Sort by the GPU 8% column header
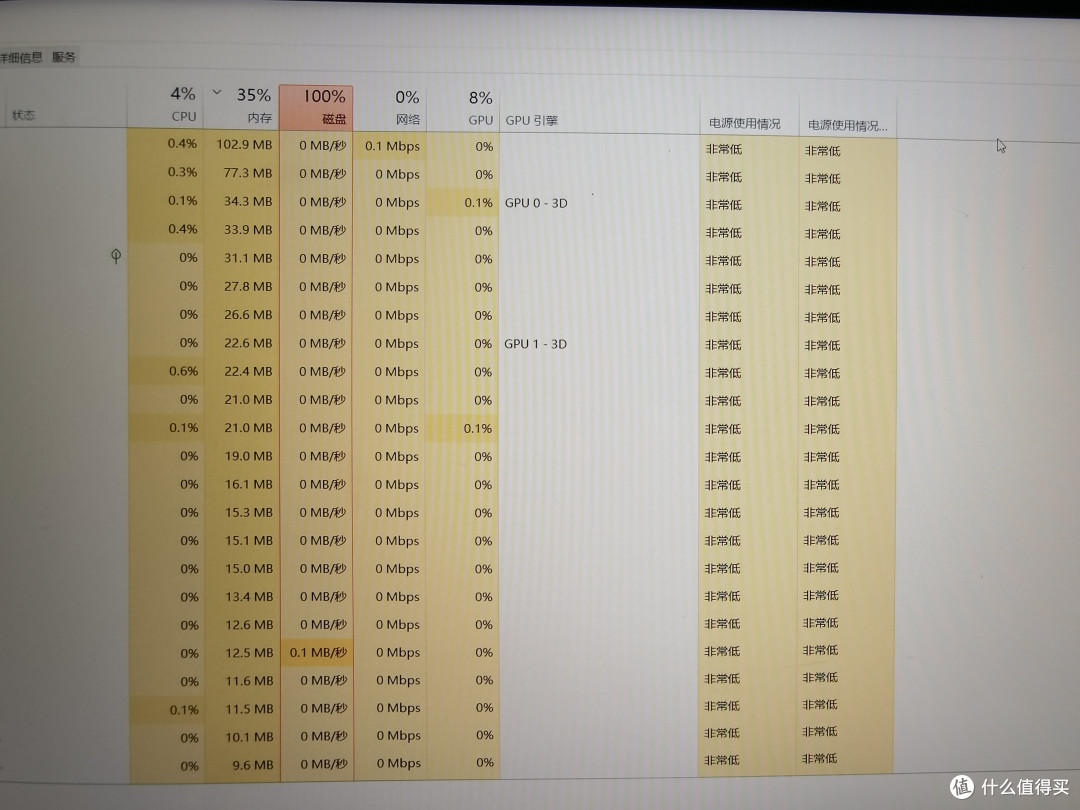This screenshot has width=1080, height=810. pyautogui.click(x=464, y=109)
